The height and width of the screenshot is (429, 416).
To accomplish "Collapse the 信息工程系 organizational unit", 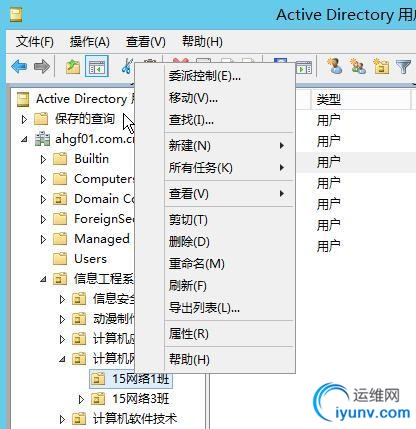I will [43, 279].
